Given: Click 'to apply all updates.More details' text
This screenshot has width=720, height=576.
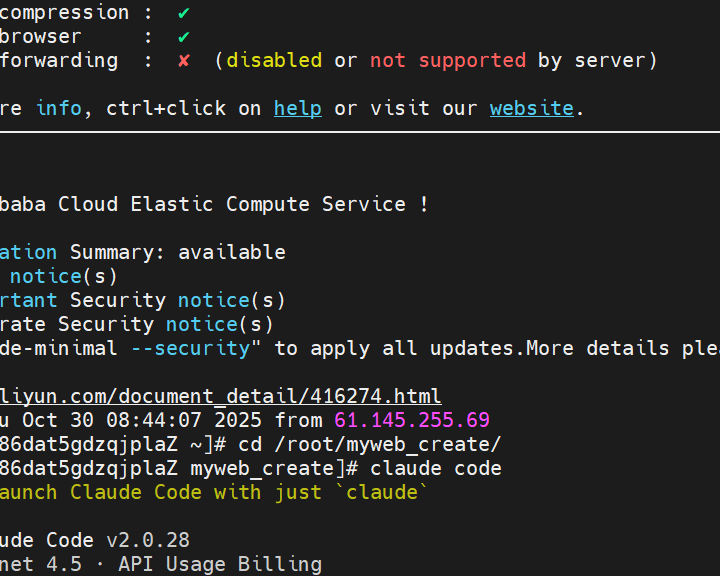Looking at the screenshot, I should click(424, 348).
